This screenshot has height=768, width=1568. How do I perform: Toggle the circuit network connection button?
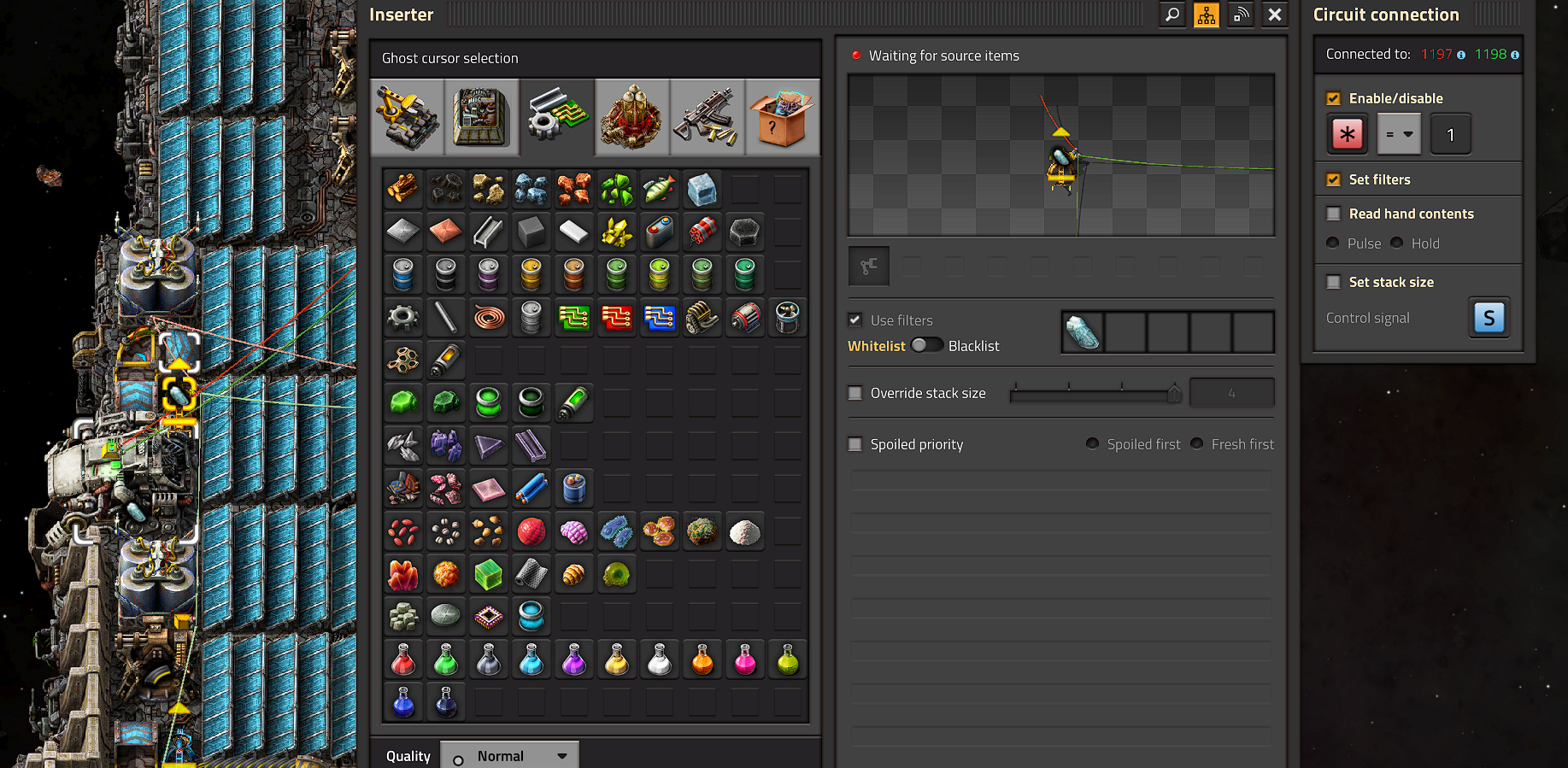[1207, 15]
